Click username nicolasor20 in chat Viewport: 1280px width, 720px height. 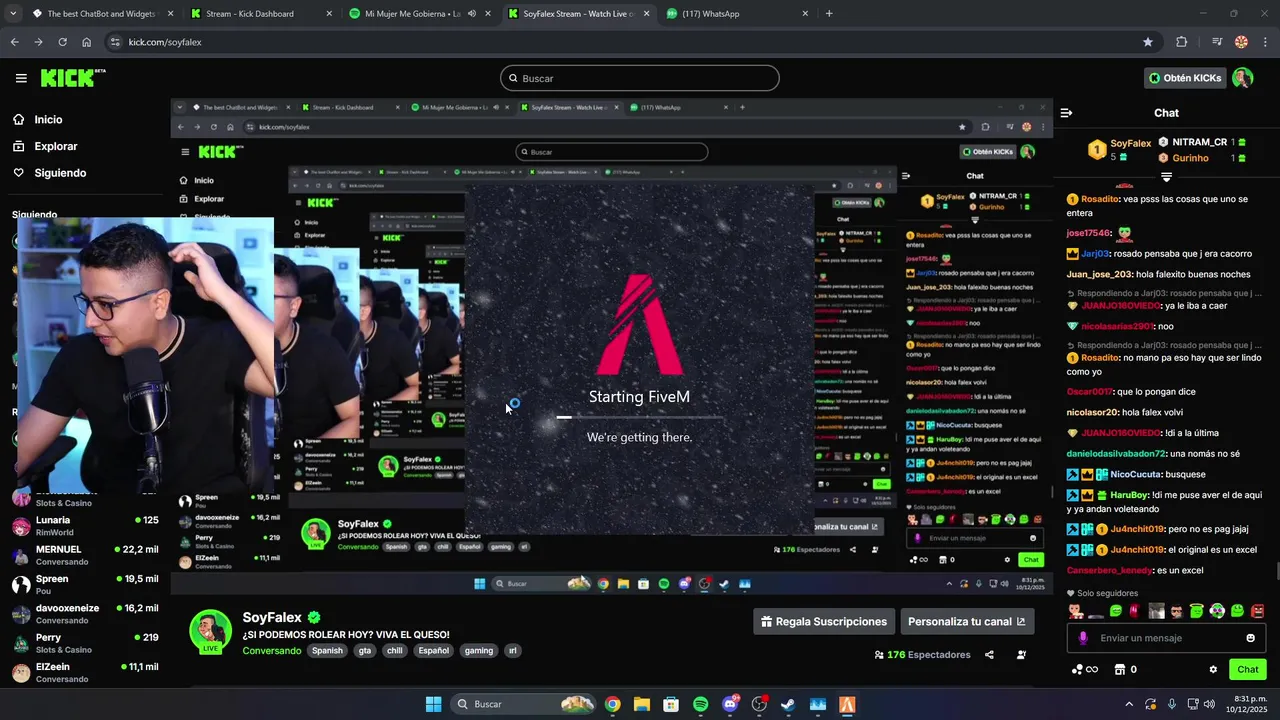click(1092, 412)
